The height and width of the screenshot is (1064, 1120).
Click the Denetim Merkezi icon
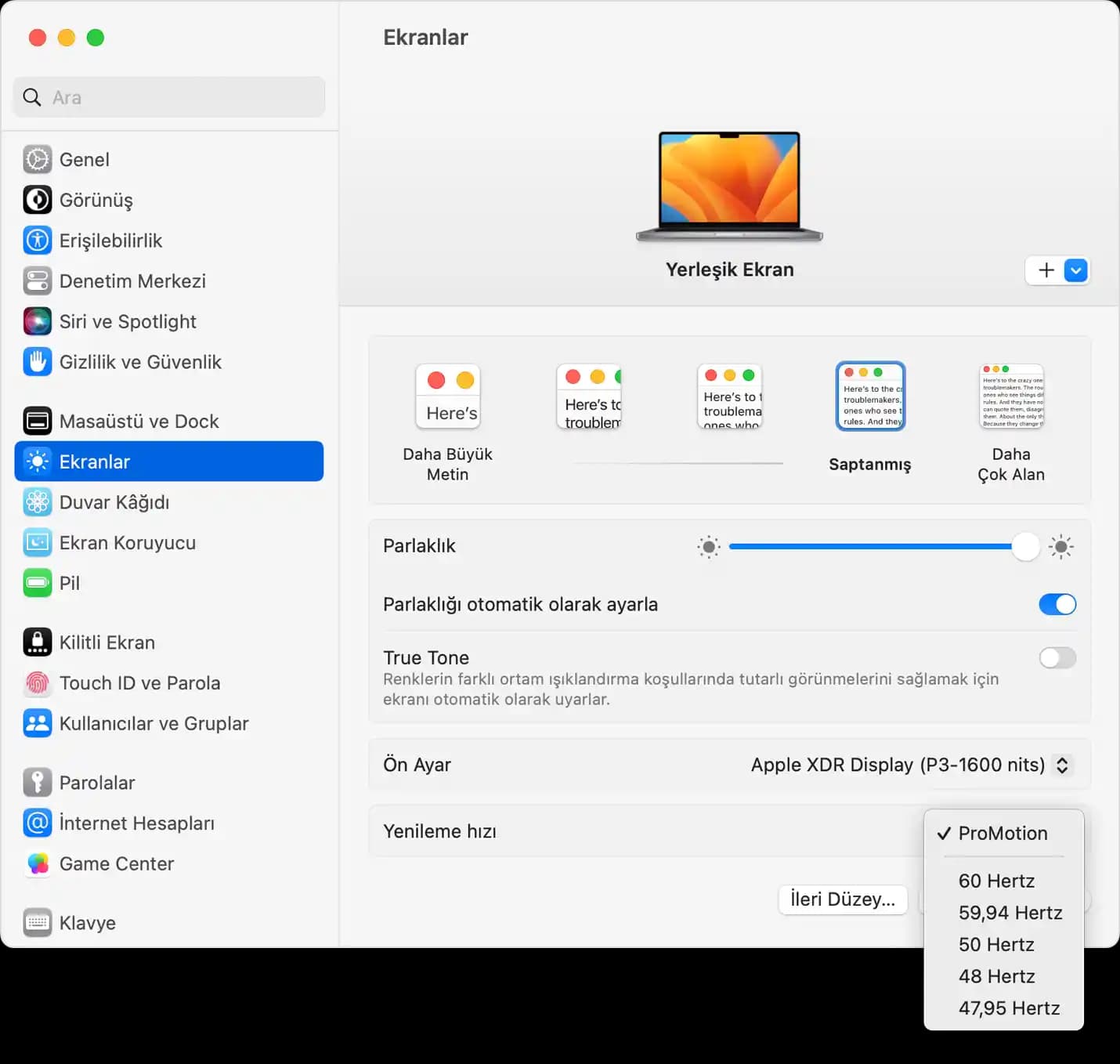[37, 281]
